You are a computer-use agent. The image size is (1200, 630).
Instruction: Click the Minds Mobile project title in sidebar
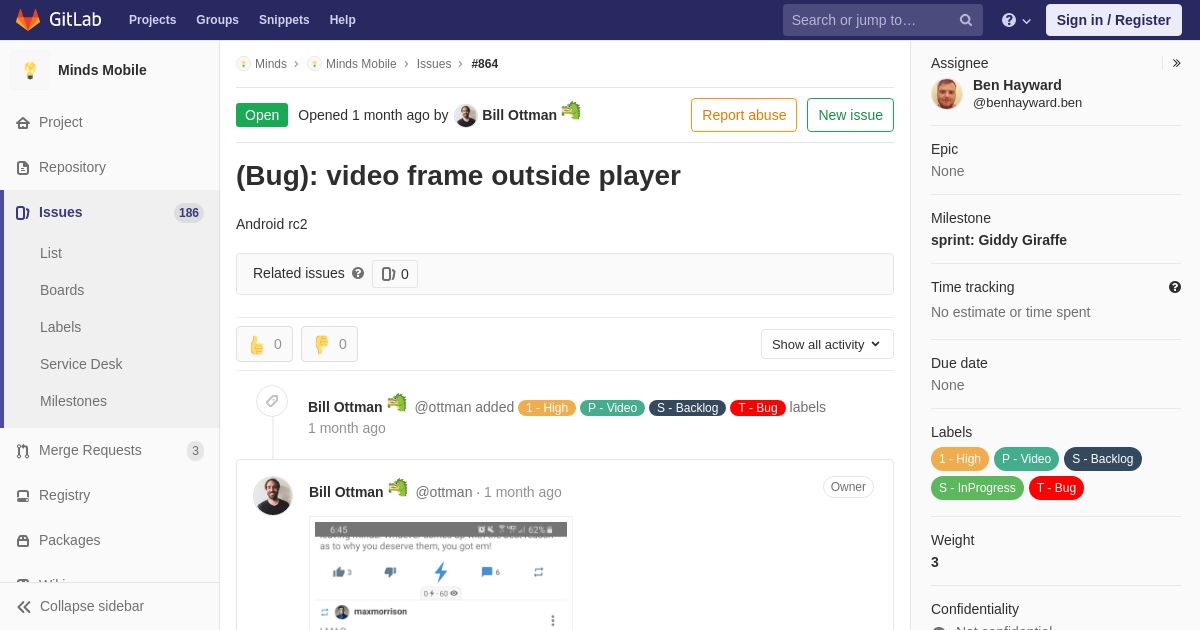[x=102, y=70]
